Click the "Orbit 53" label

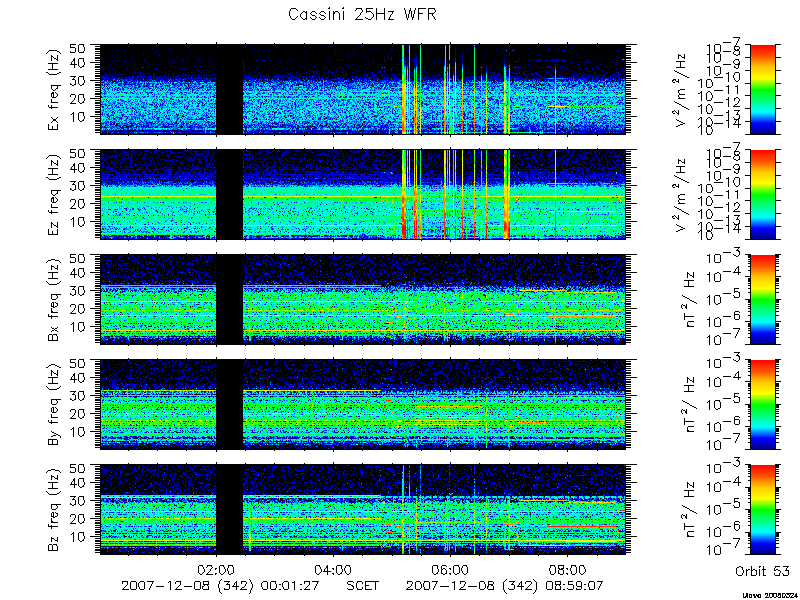(x=762, y=571)
